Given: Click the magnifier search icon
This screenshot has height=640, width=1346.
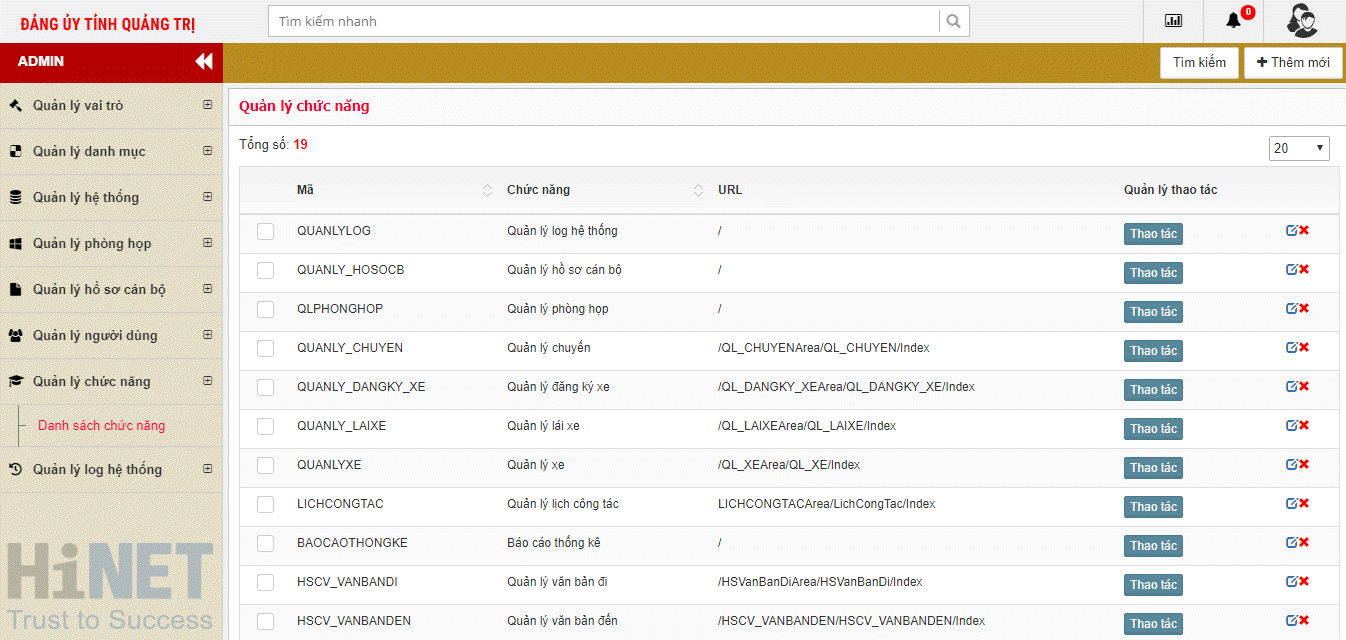Looking at the screenshot, I should 954,21.
